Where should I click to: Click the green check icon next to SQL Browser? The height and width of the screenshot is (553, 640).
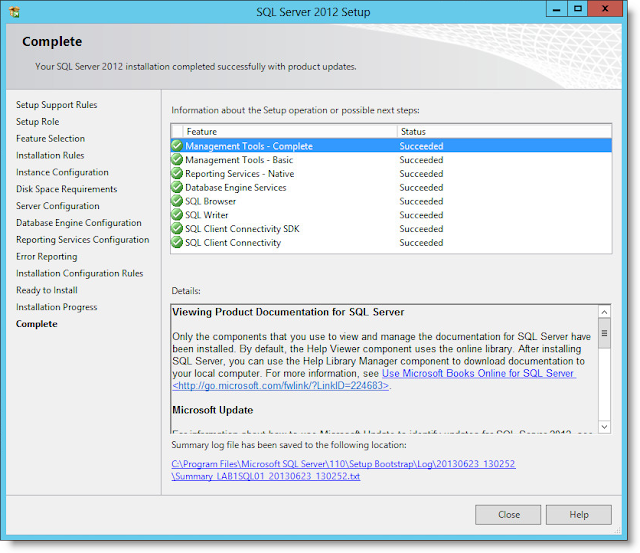[177, 201]
